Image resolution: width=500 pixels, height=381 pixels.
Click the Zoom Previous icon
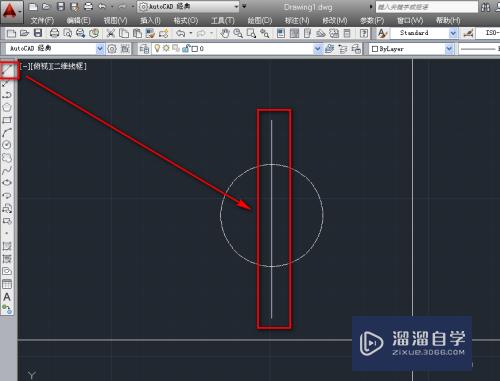click(x=265, y=33)
